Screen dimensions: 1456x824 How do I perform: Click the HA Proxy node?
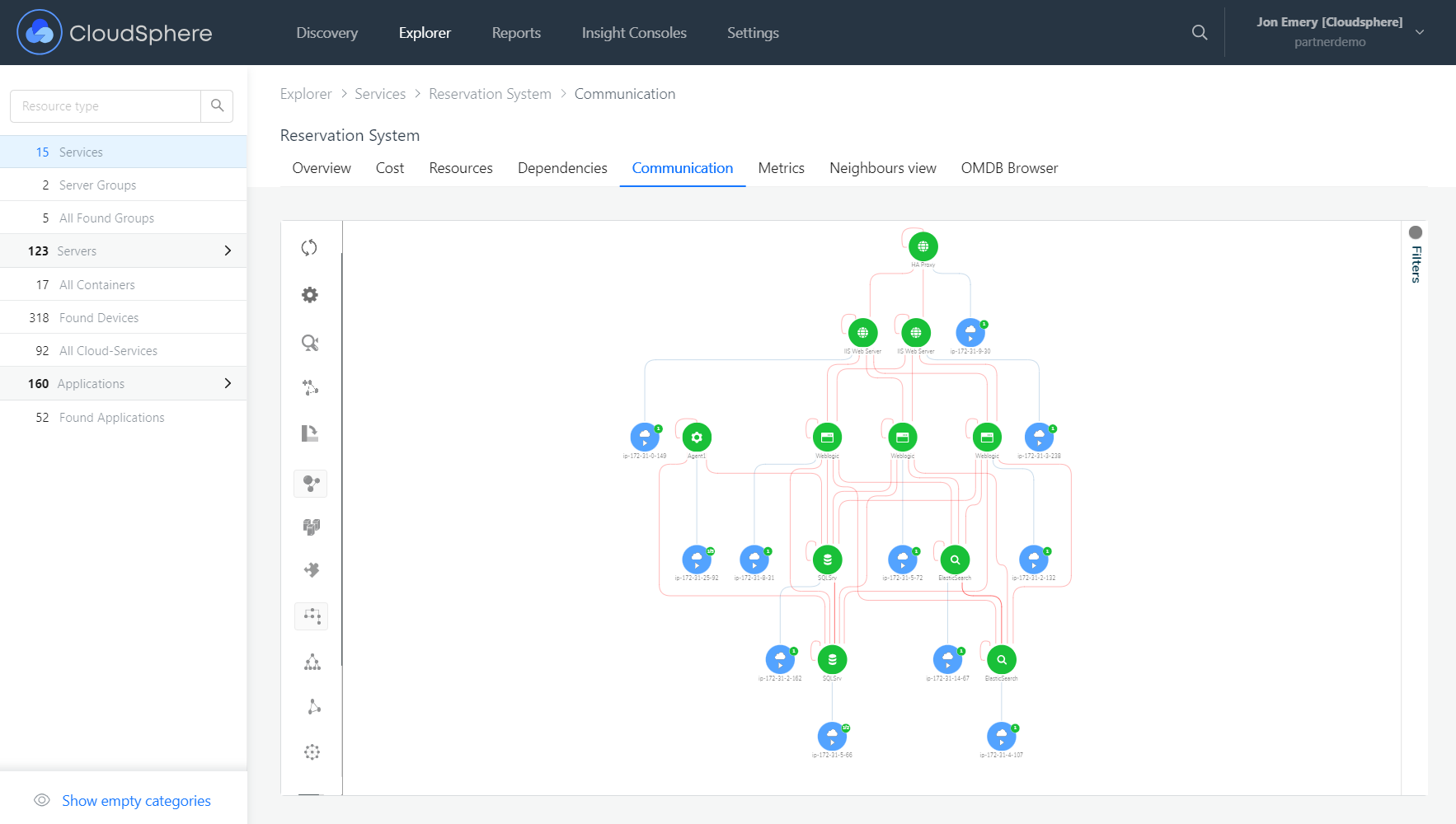[923, 246]
